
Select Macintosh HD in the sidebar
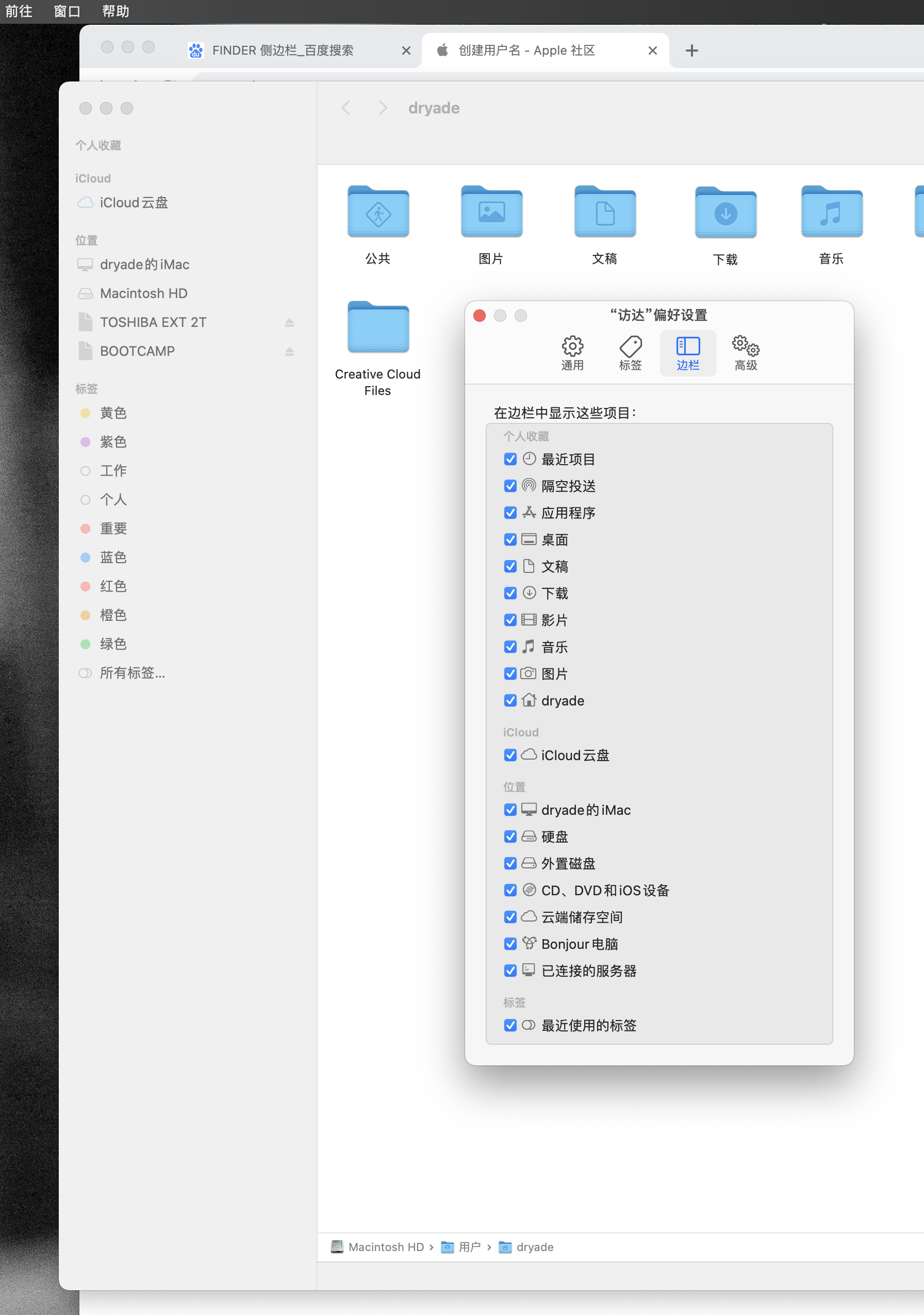(144, 293)
